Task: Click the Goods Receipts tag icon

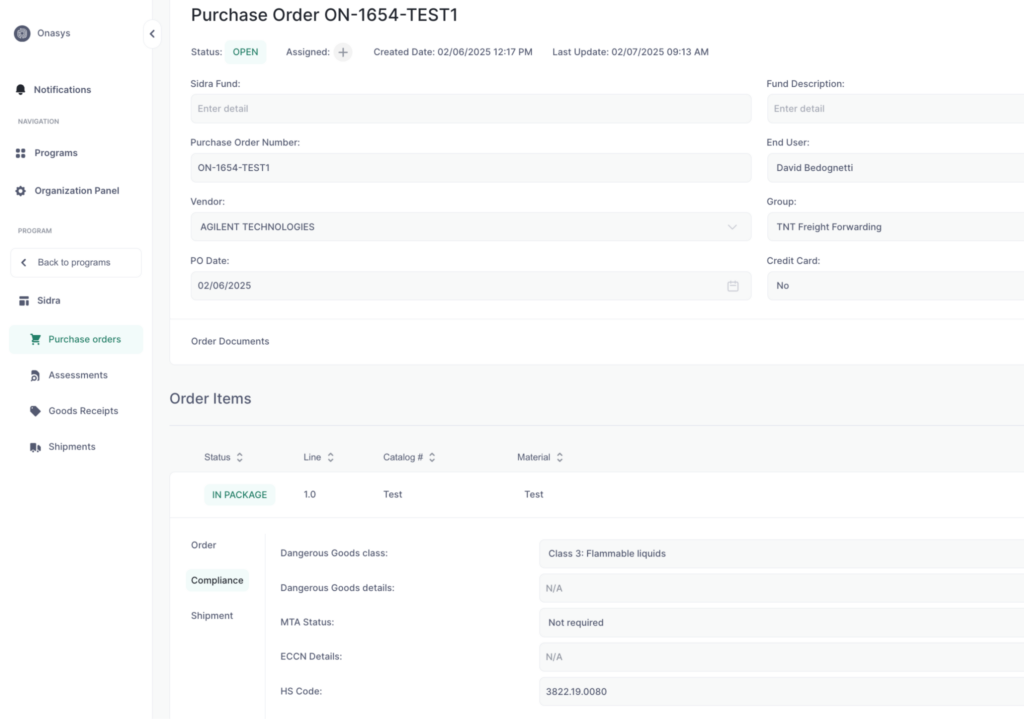Action: [35, 411]
